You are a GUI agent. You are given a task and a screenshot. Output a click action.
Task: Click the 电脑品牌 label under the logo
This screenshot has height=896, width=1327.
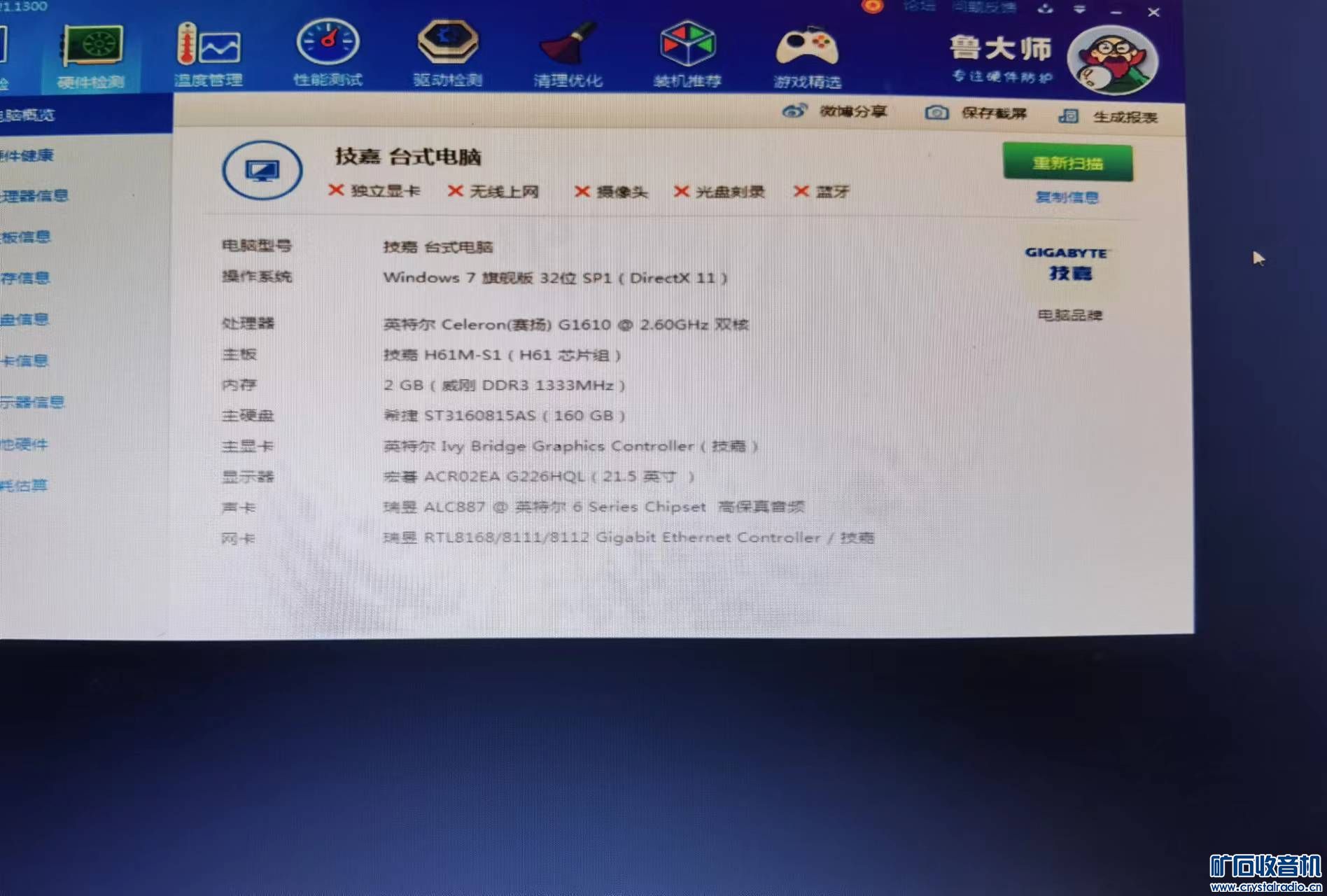coord(1069,315)
